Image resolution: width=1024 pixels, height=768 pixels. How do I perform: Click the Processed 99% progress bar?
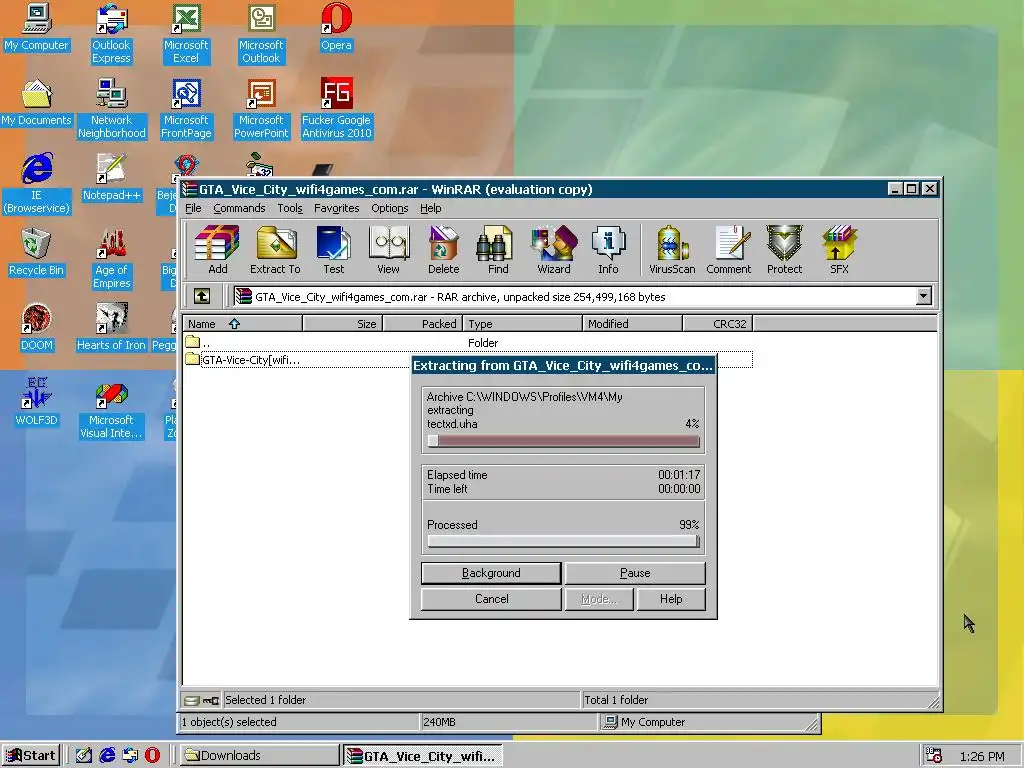(563, 541)
